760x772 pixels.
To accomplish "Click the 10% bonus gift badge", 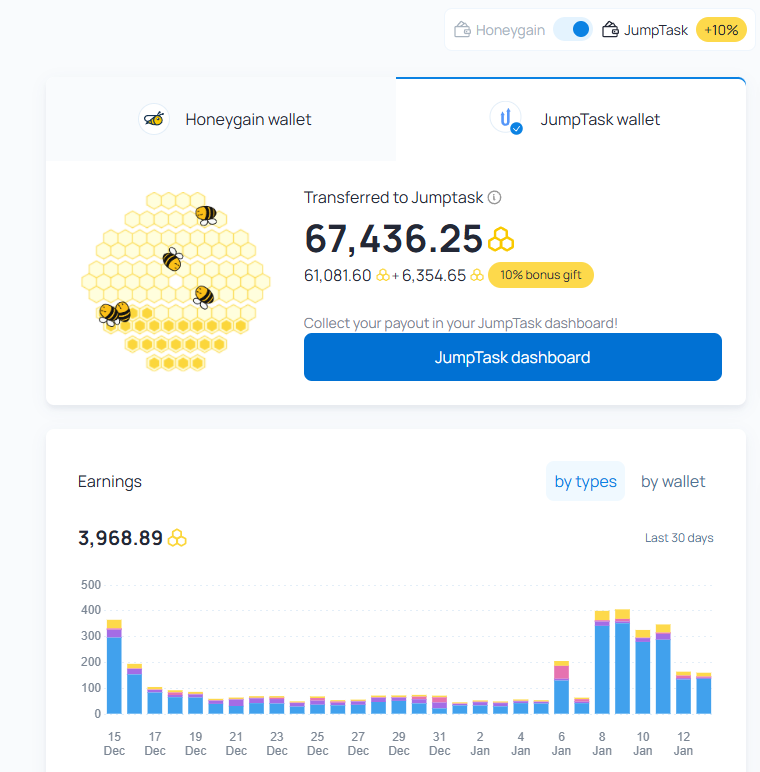I will 540,275.
